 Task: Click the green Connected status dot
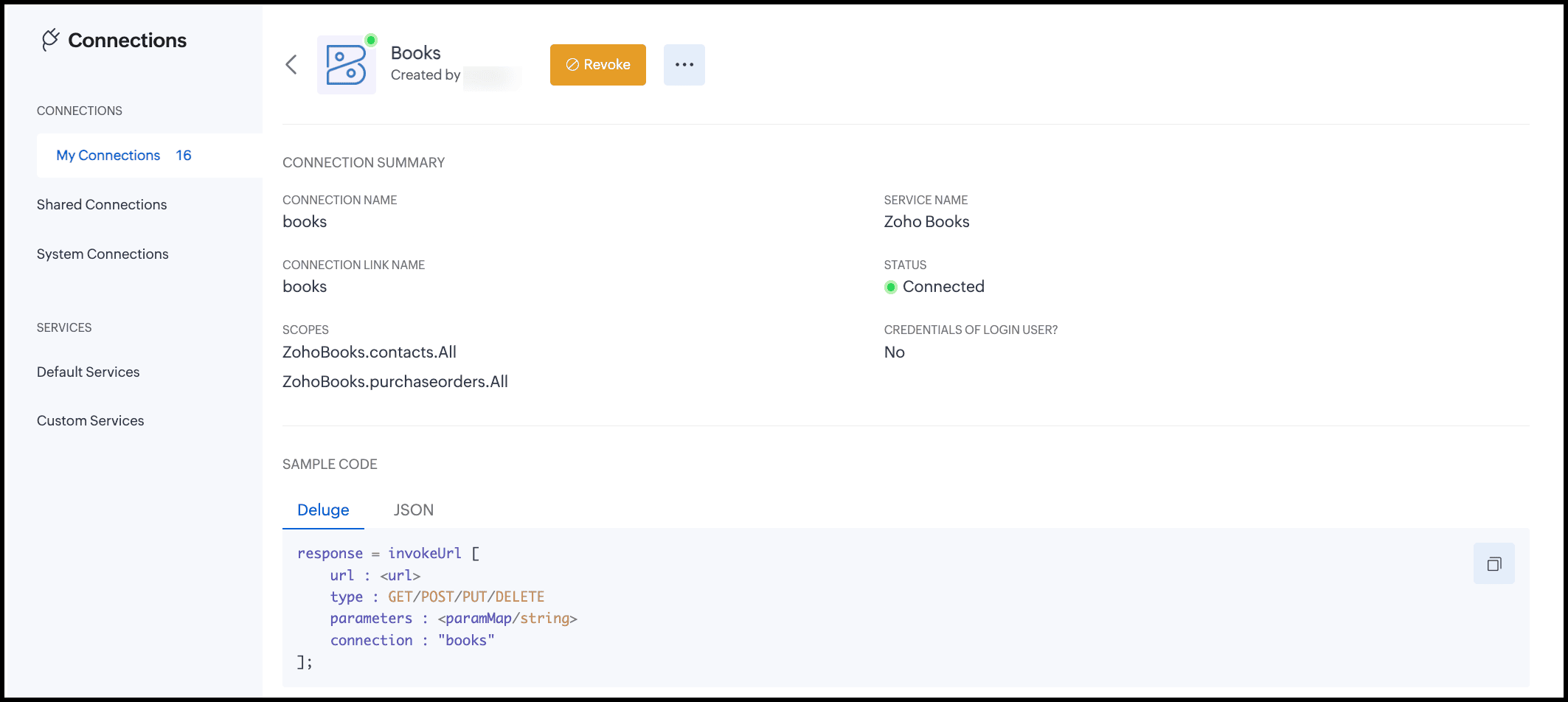pos(891,287)
